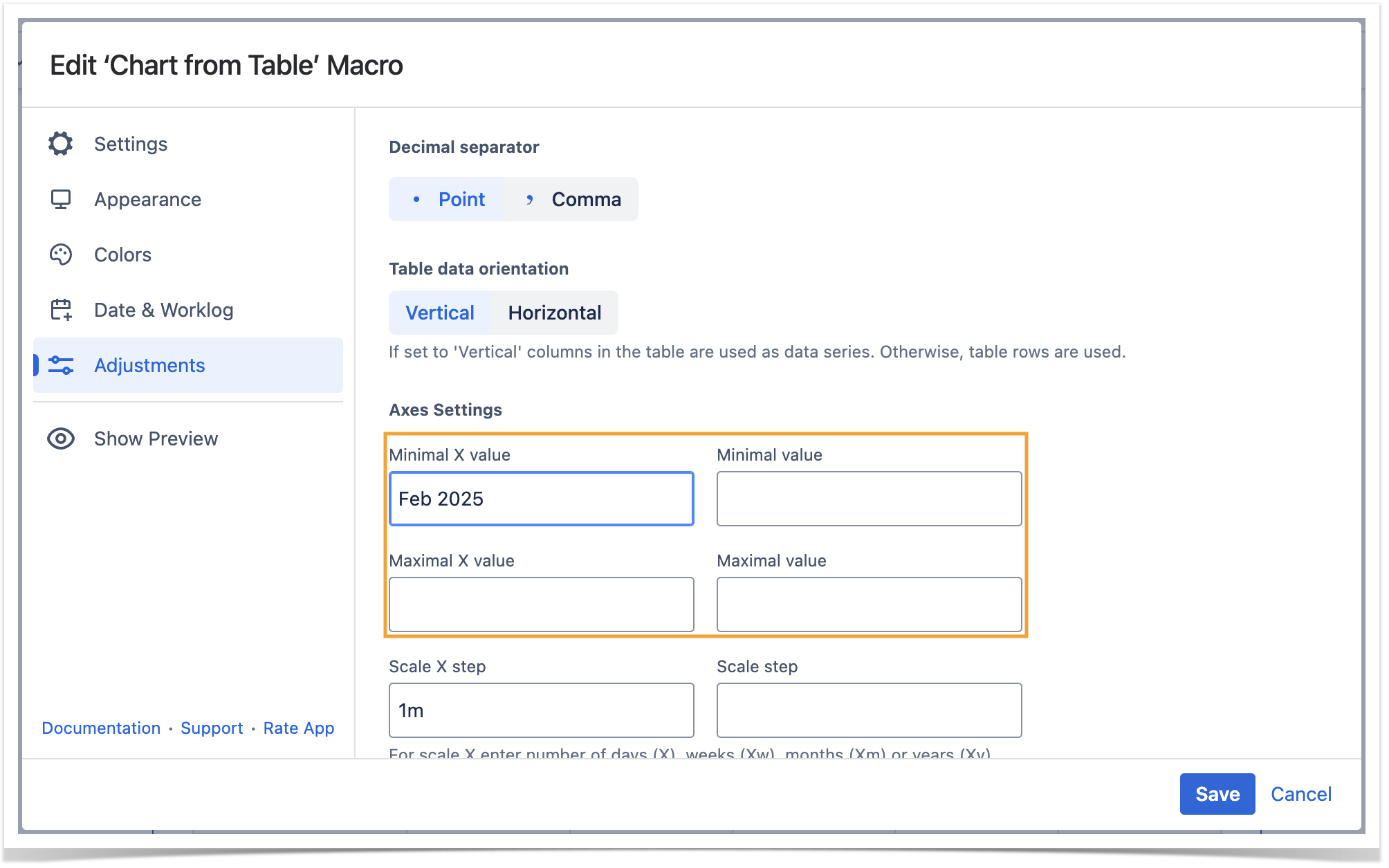Open the Colors menu item
This screenshot has width=1389, height=868.
click(x=122, y=255)
